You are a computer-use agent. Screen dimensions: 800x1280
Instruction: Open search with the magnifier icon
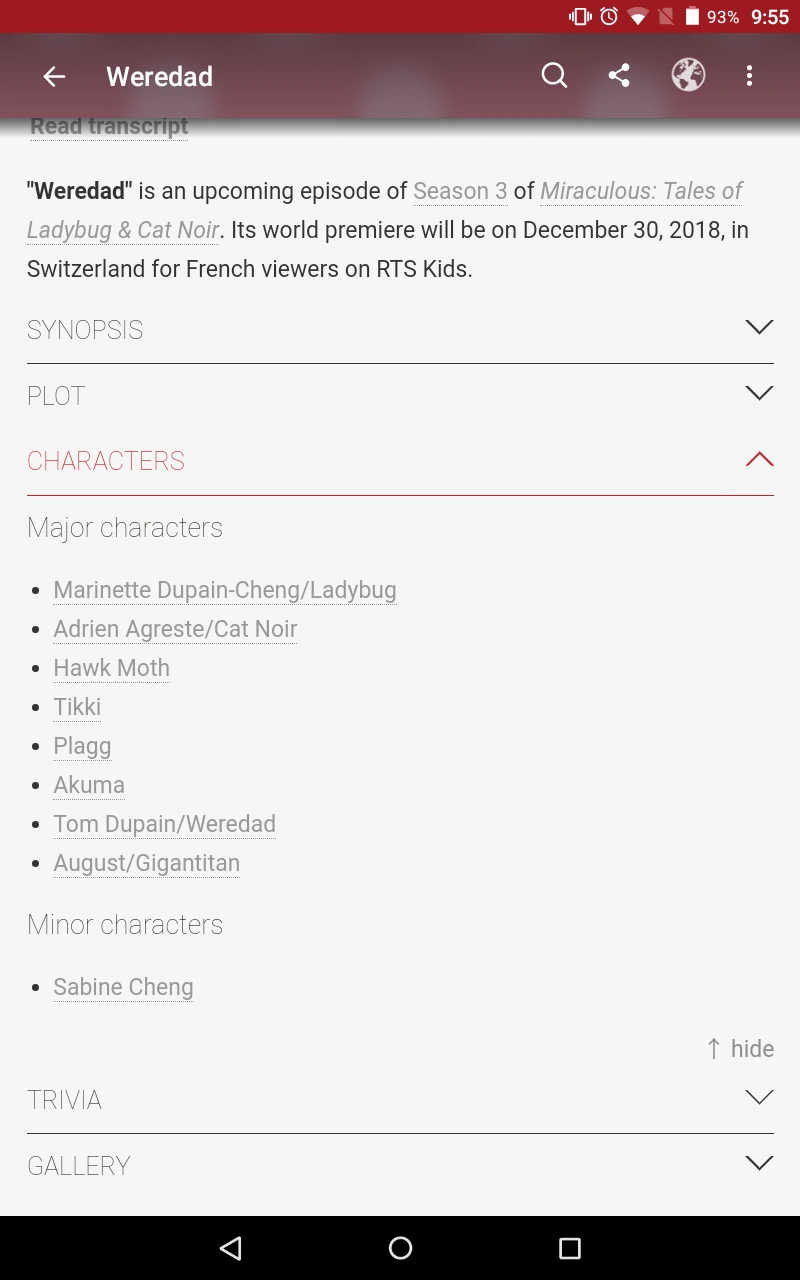[554, 76]
